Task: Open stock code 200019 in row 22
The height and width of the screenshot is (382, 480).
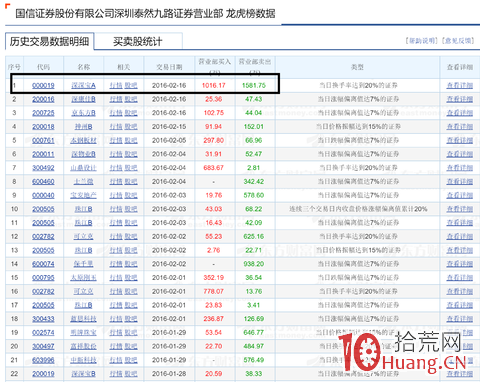Action: click(x=43, y=374)
